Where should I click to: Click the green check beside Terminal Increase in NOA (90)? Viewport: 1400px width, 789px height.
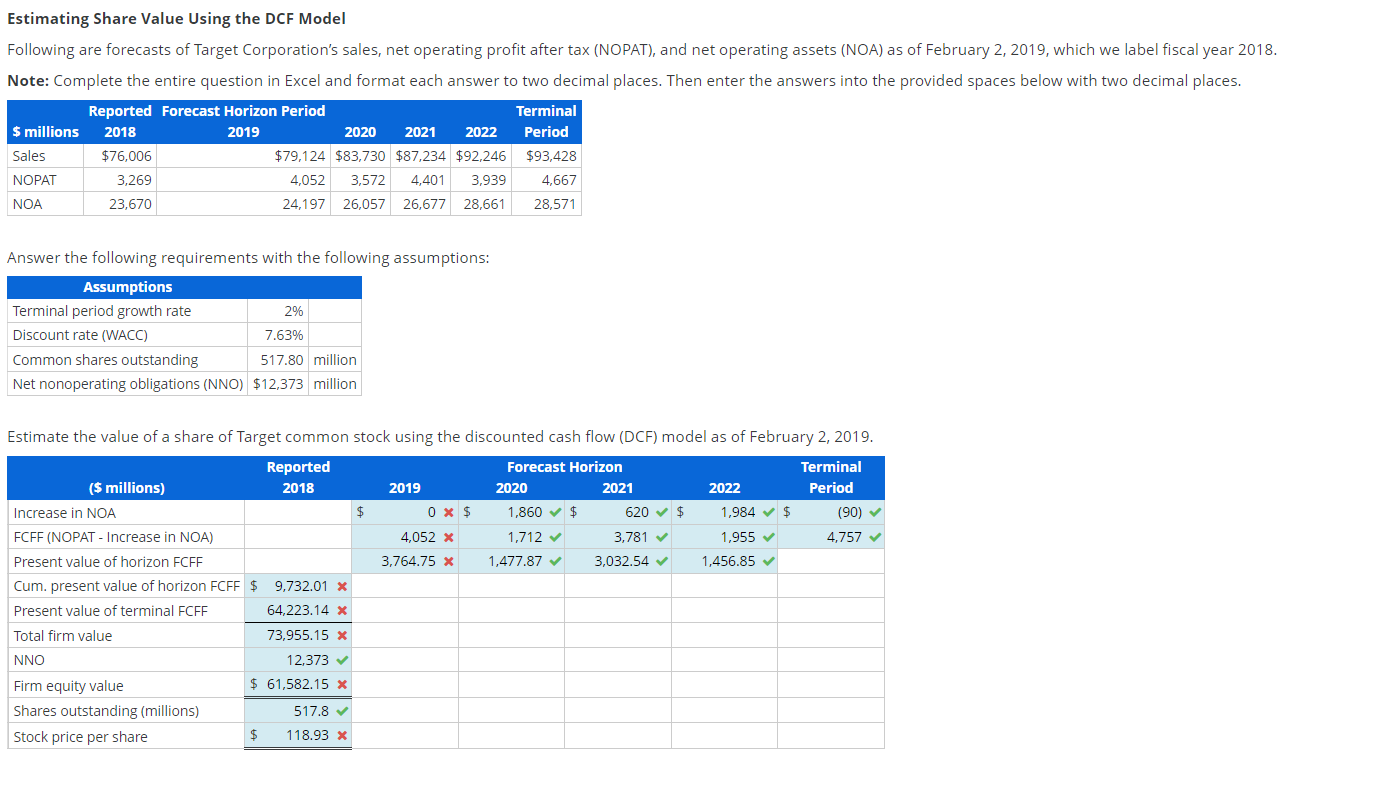[x=876, y=511]
